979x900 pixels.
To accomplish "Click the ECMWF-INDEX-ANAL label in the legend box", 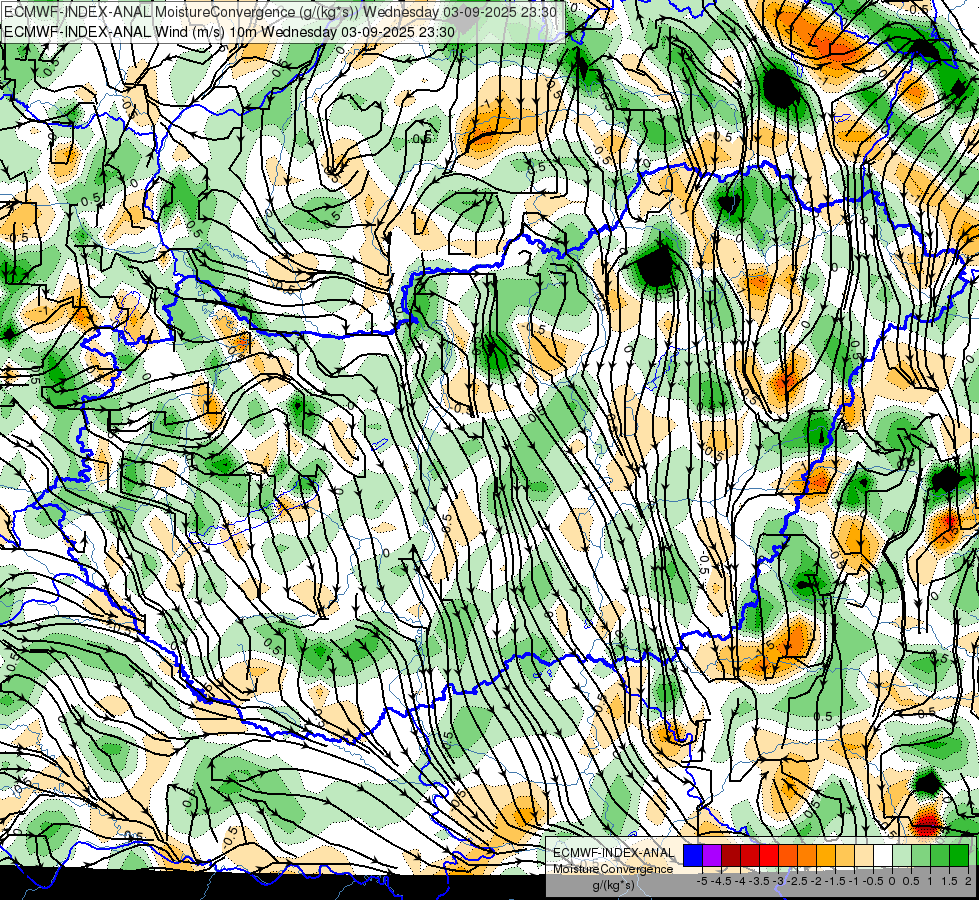I will tap(614, 853).
